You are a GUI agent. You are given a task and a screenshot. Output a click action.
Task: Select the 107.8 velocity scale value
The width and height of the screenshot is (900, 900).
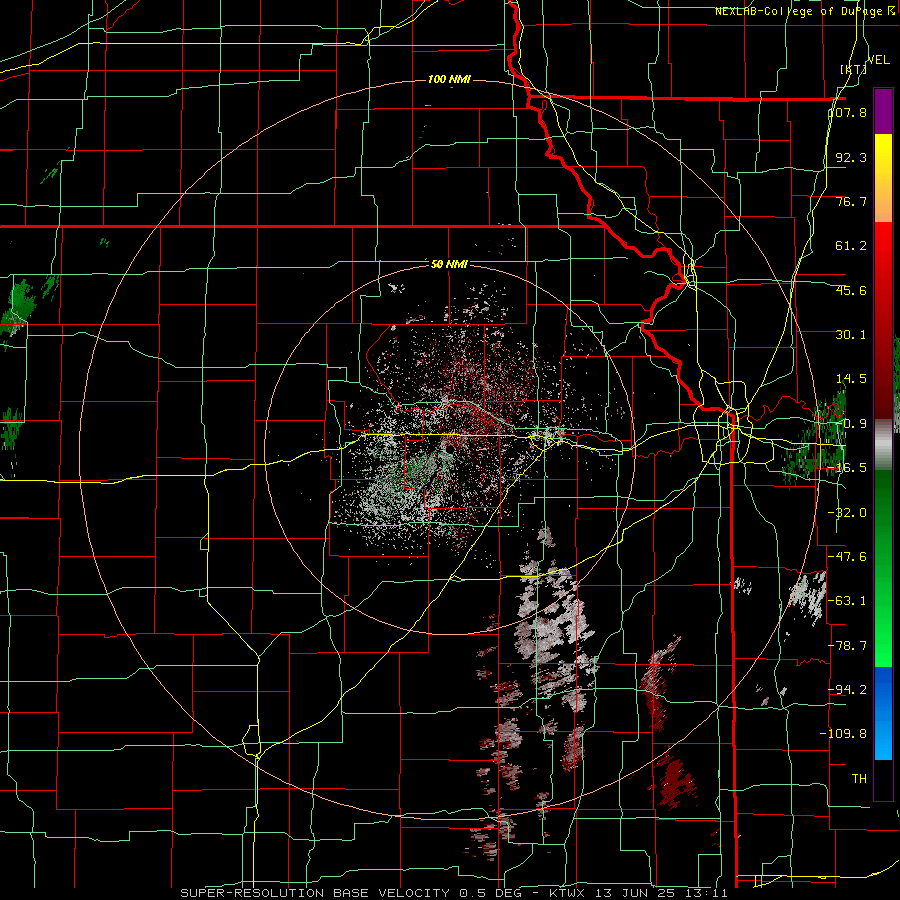(x=848, y=112)
